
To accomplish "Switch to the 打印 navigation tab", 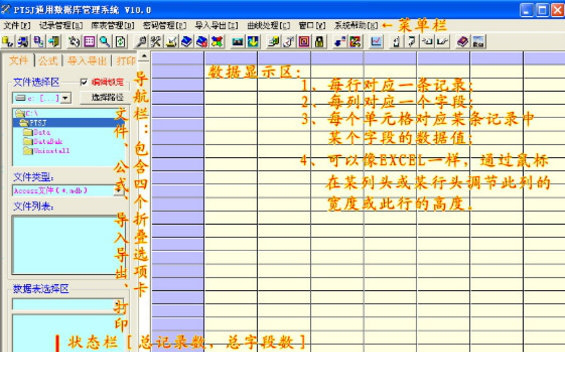I will point(125,61).
